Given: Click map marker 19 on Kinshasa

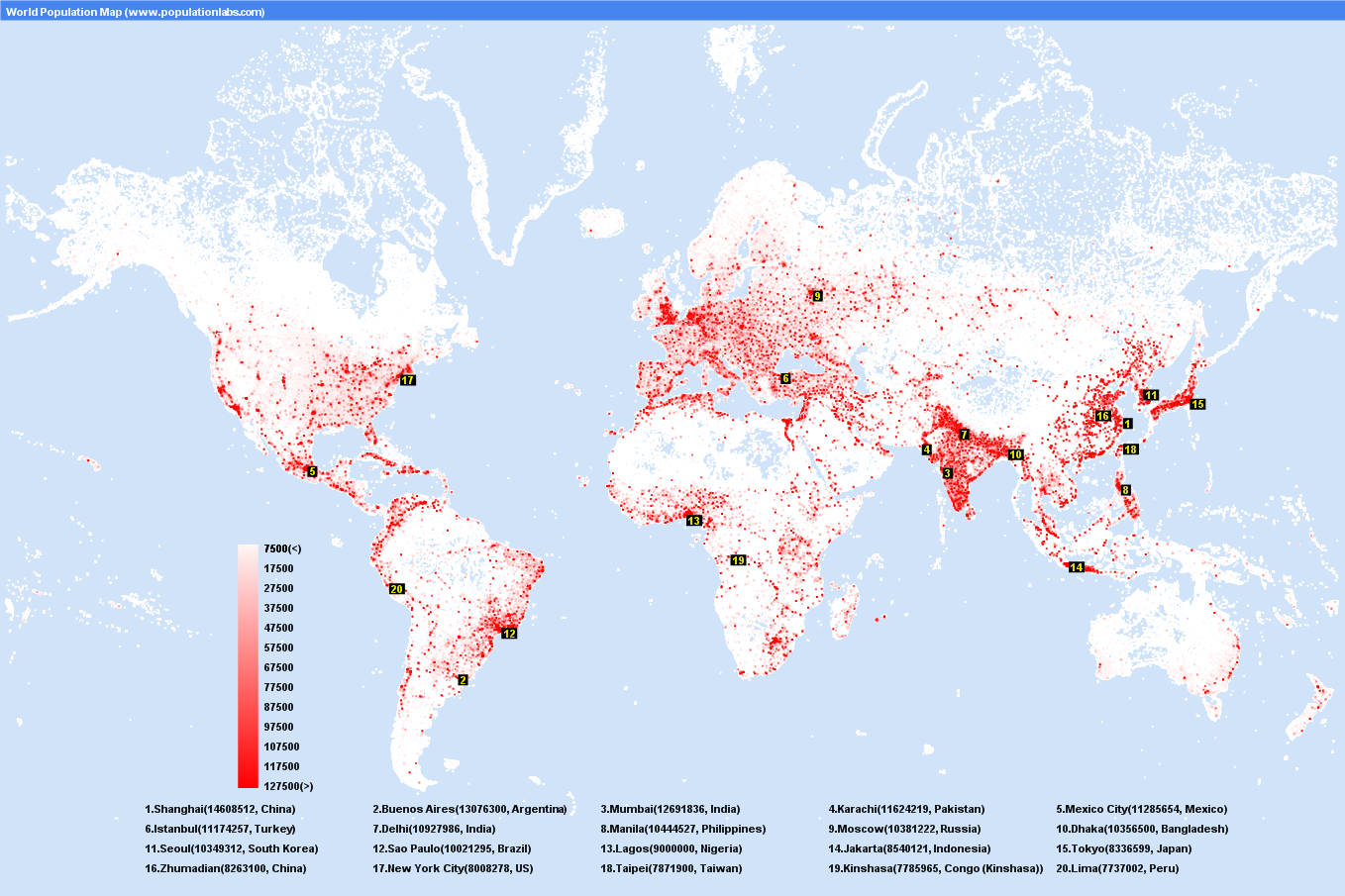Looking at the screenshot, I should (738, 560).
